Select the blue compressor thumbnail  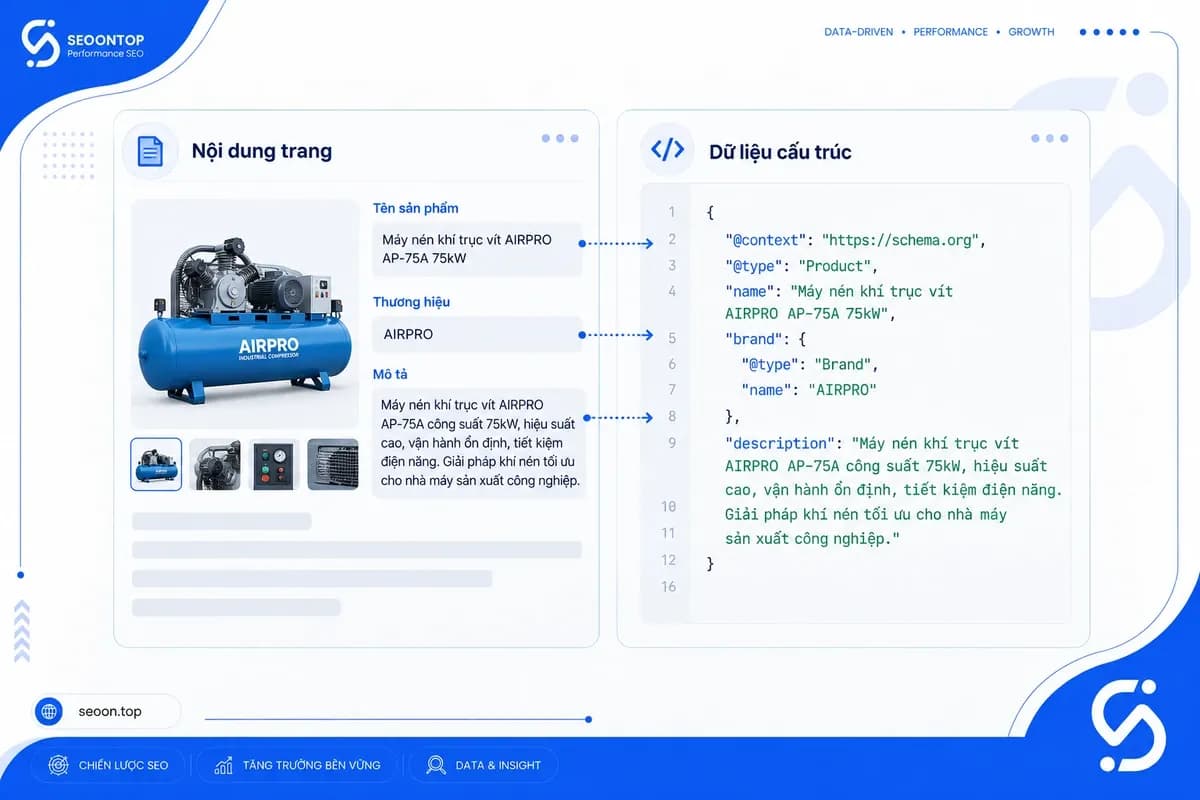[156, 464]
